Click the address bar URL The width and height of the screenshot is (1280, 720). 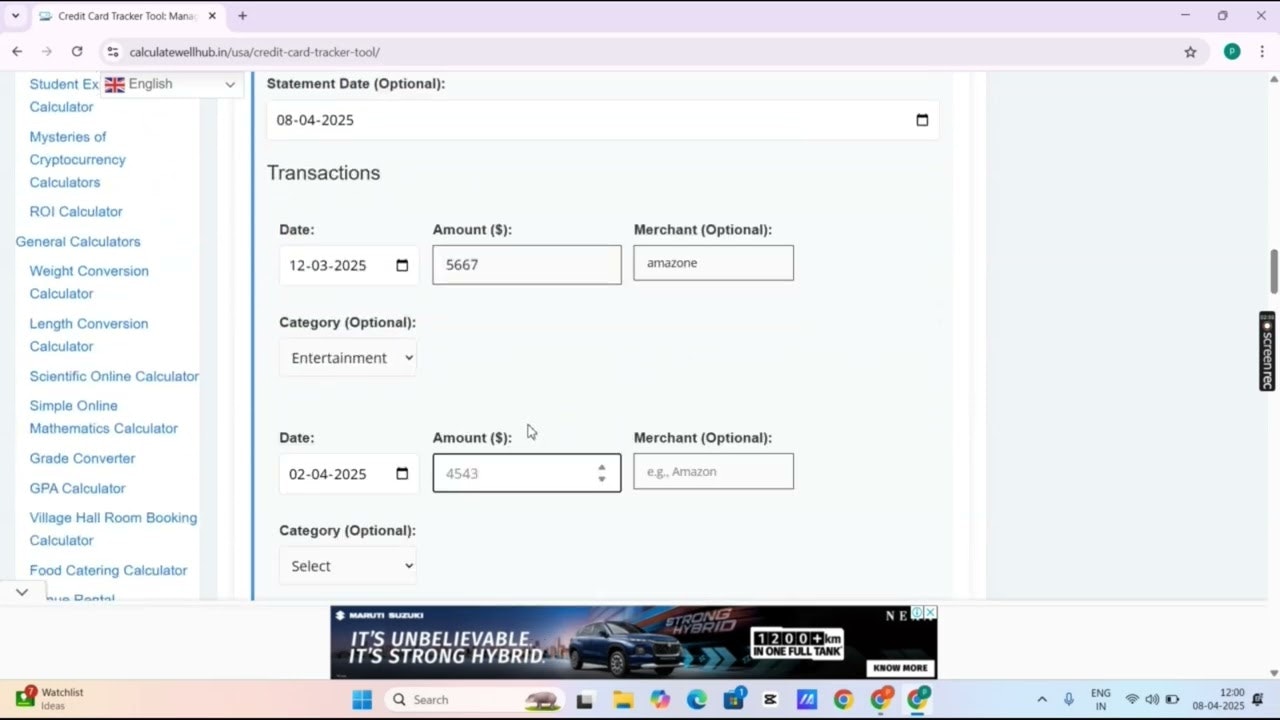pos(254,52)
